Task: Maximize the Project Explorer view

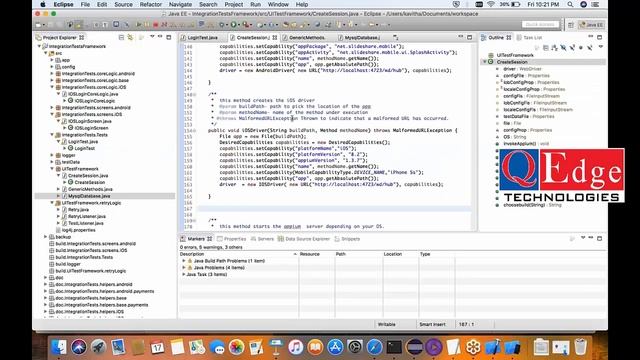Action: coord(169,37)
